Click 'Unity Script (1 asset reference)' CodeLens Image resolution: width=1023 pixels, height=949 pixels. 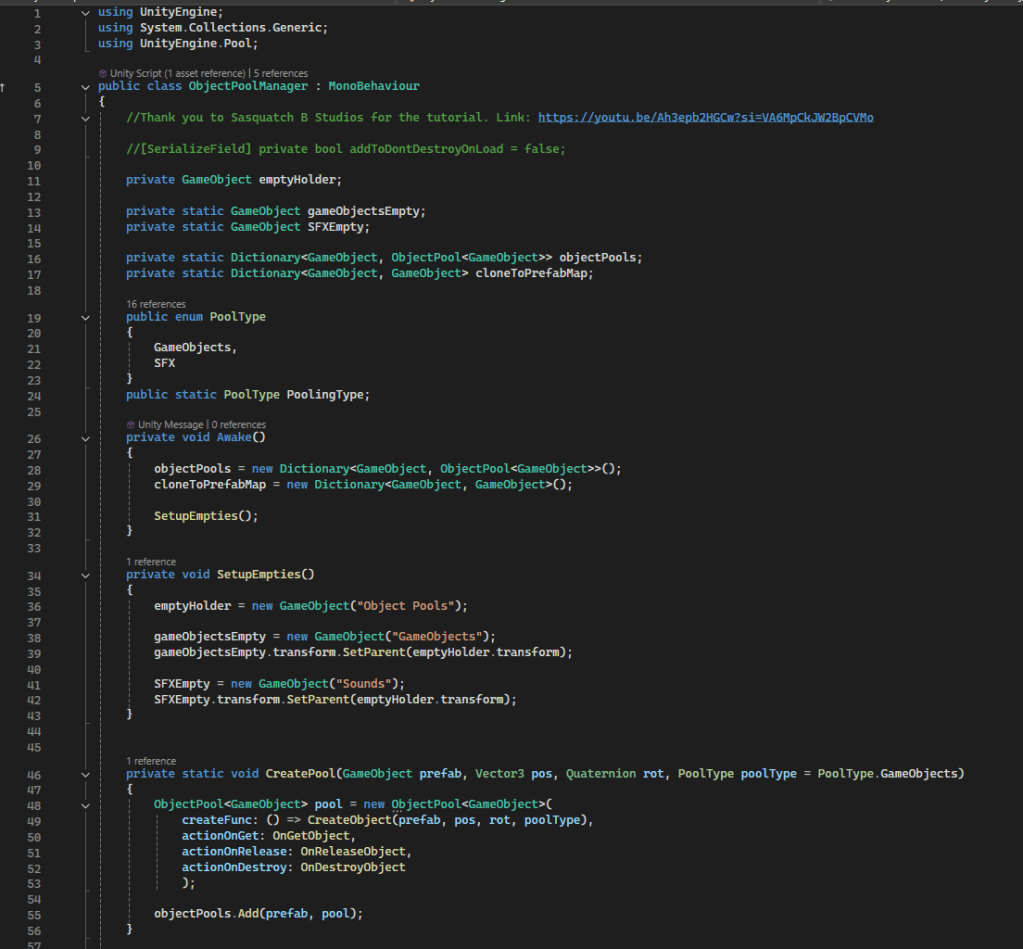[177, 74]
